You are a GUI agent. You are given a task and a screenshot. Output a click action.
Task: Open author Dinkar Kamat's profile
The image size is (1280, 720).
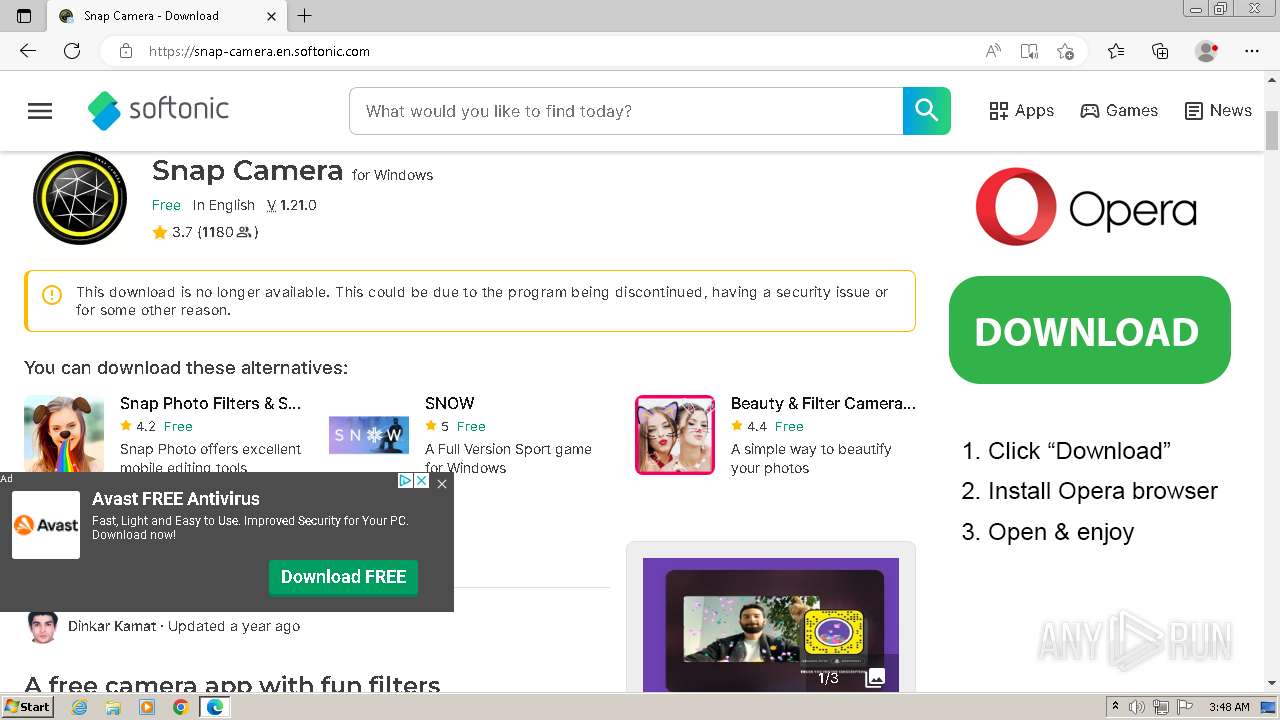[112, 626]
